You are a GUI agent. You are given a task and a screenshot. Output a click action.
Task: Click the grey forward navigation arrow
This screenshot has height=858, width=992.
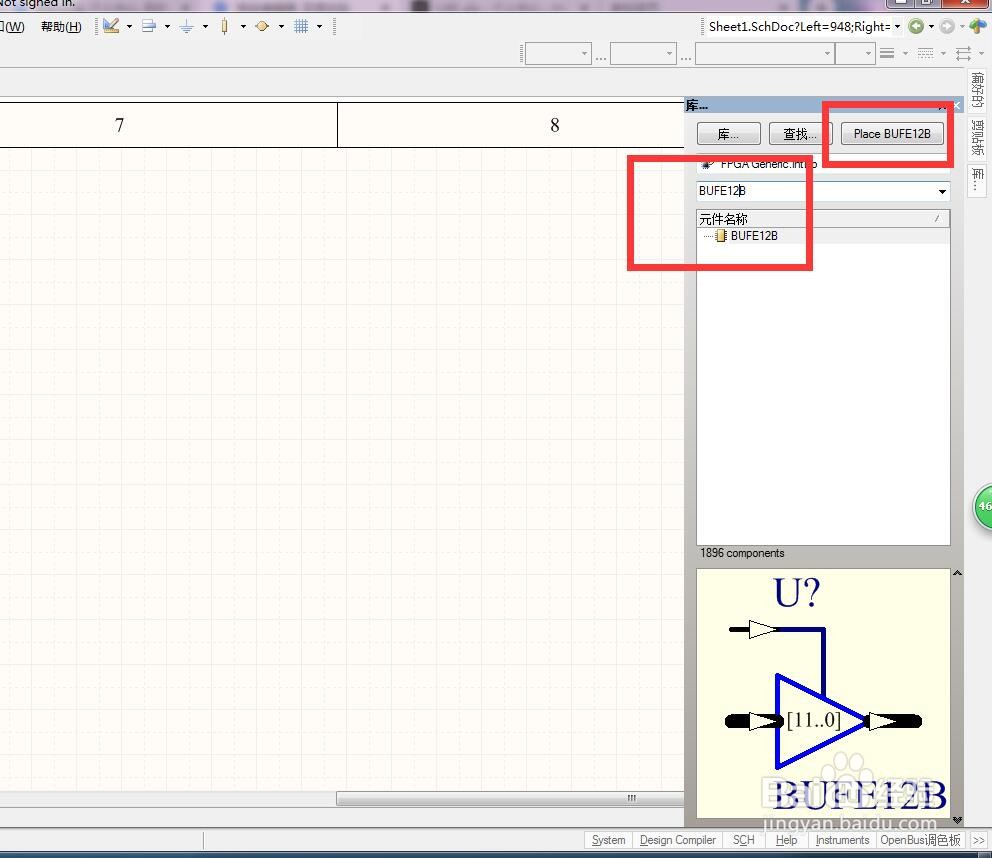pos(946,26)
